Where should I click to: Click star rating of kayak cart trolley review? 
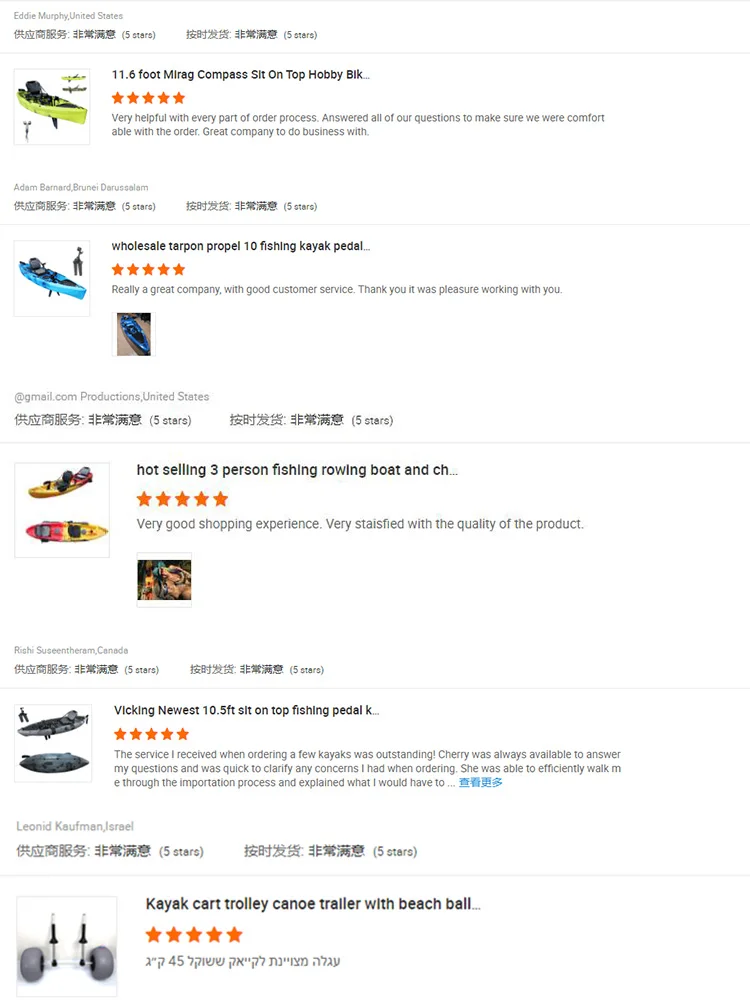194,935
